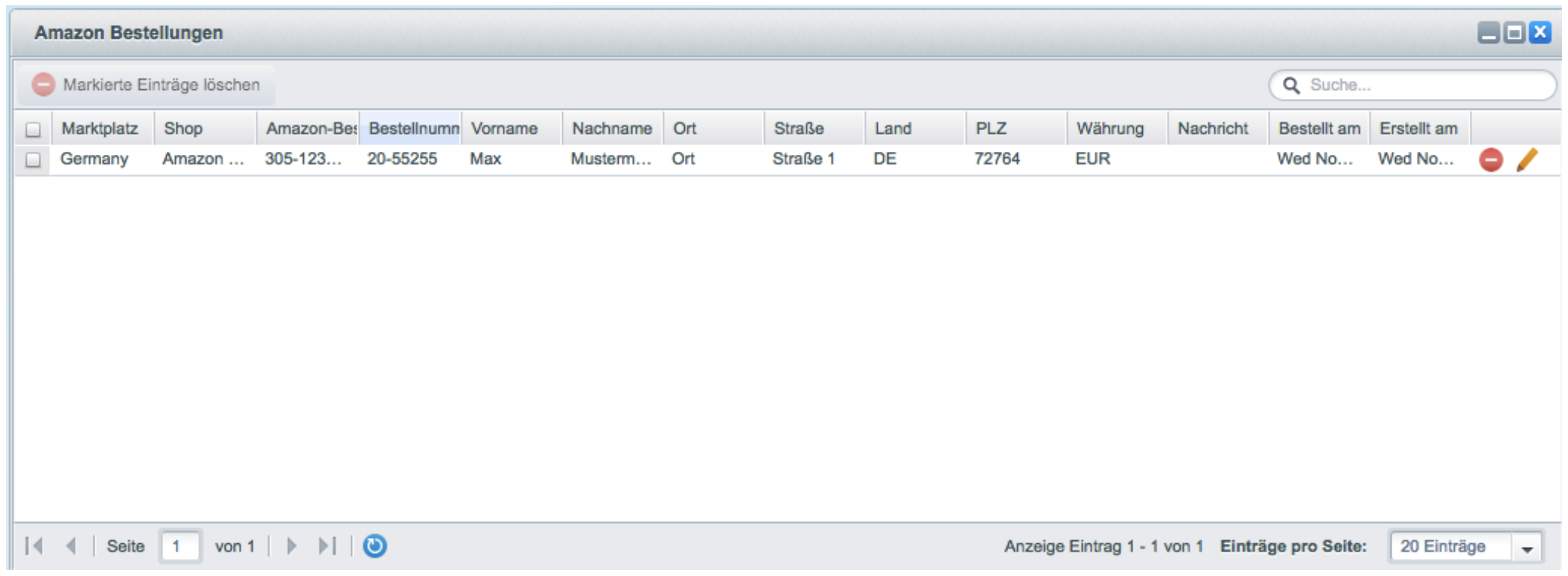Click the blue refresh icon in pagination bar
Viewport: 1568px width, 576px height.
pos(375,546)
